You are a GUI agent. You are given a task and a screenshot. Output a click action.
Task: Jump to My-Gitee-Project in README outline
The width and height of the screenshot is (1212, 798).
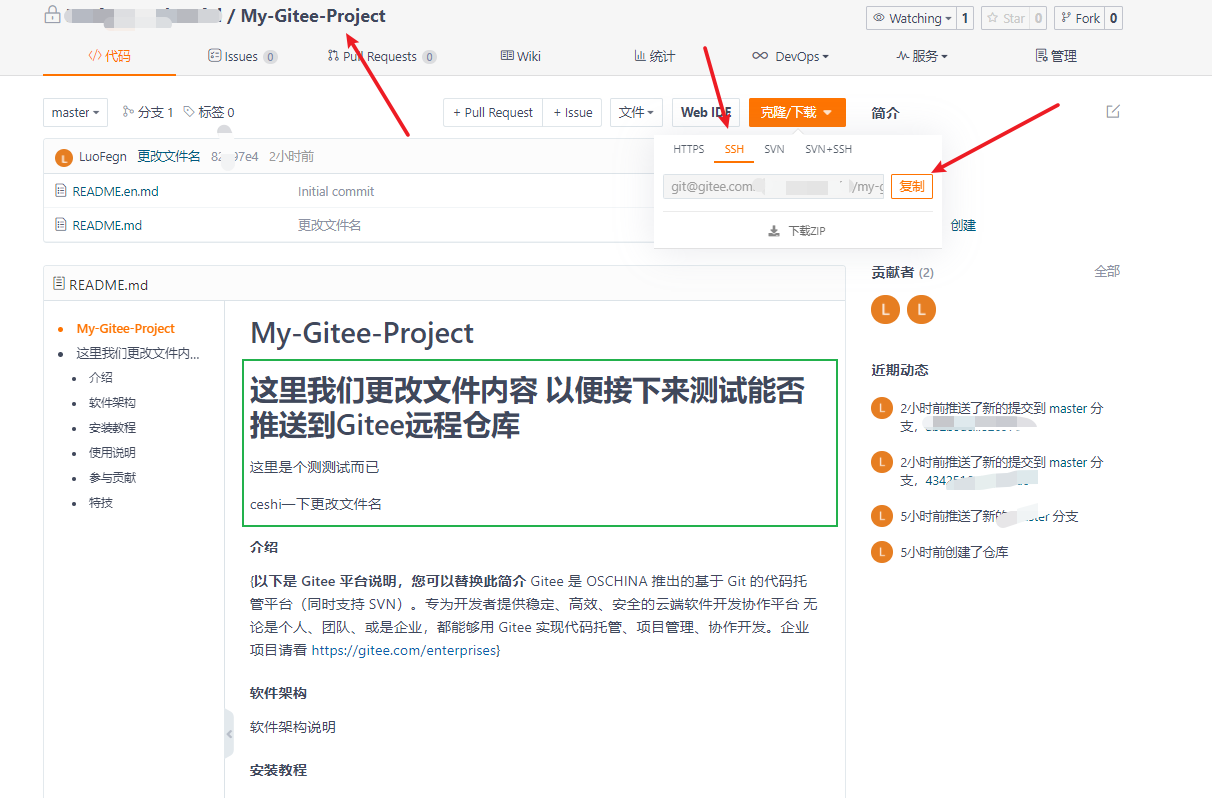[126, 328]
